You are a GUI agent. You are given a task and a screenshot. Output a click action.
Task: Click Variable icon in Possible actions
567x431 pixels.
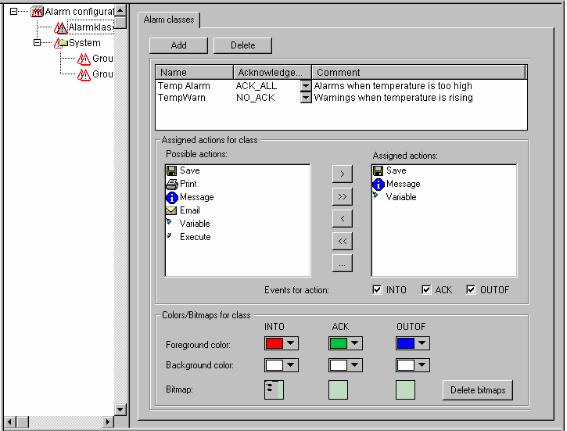[x=169, y=222]
